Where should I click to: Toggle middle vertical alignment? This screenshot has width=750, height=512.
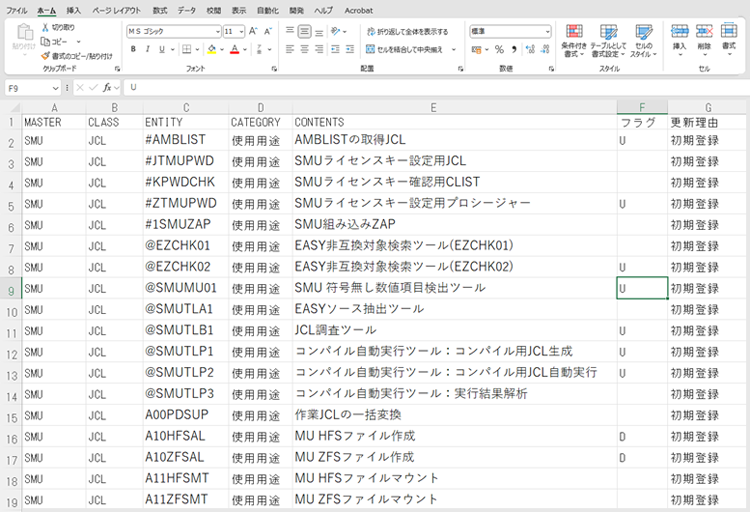[304, 32]
